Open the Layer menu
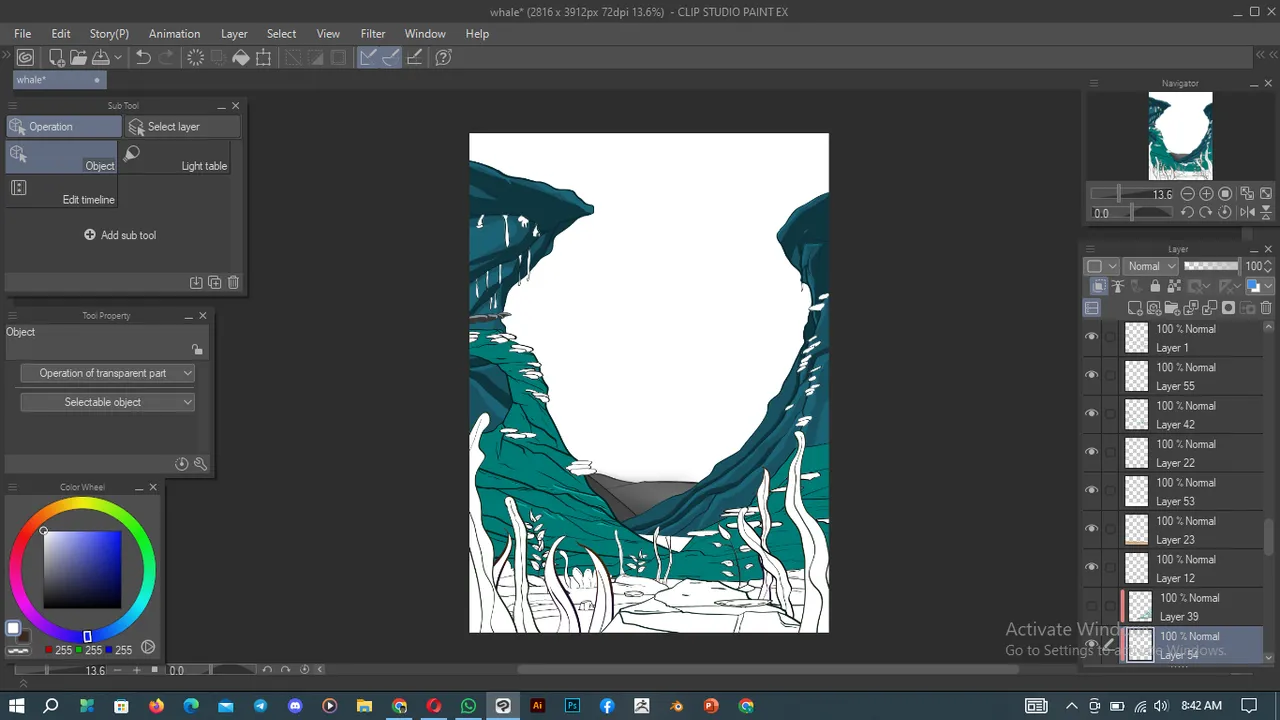Viewport: 1280px width, 720px height. tap(234, 33)
